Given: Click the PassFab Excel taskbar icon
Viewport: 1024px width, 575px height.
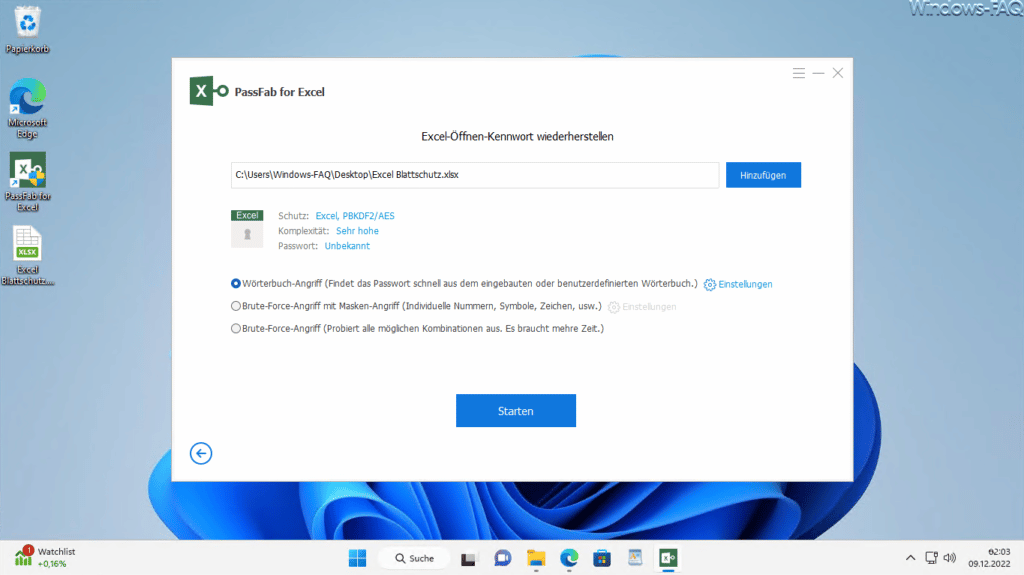Looking at the screenshot, I should (668, 558).
